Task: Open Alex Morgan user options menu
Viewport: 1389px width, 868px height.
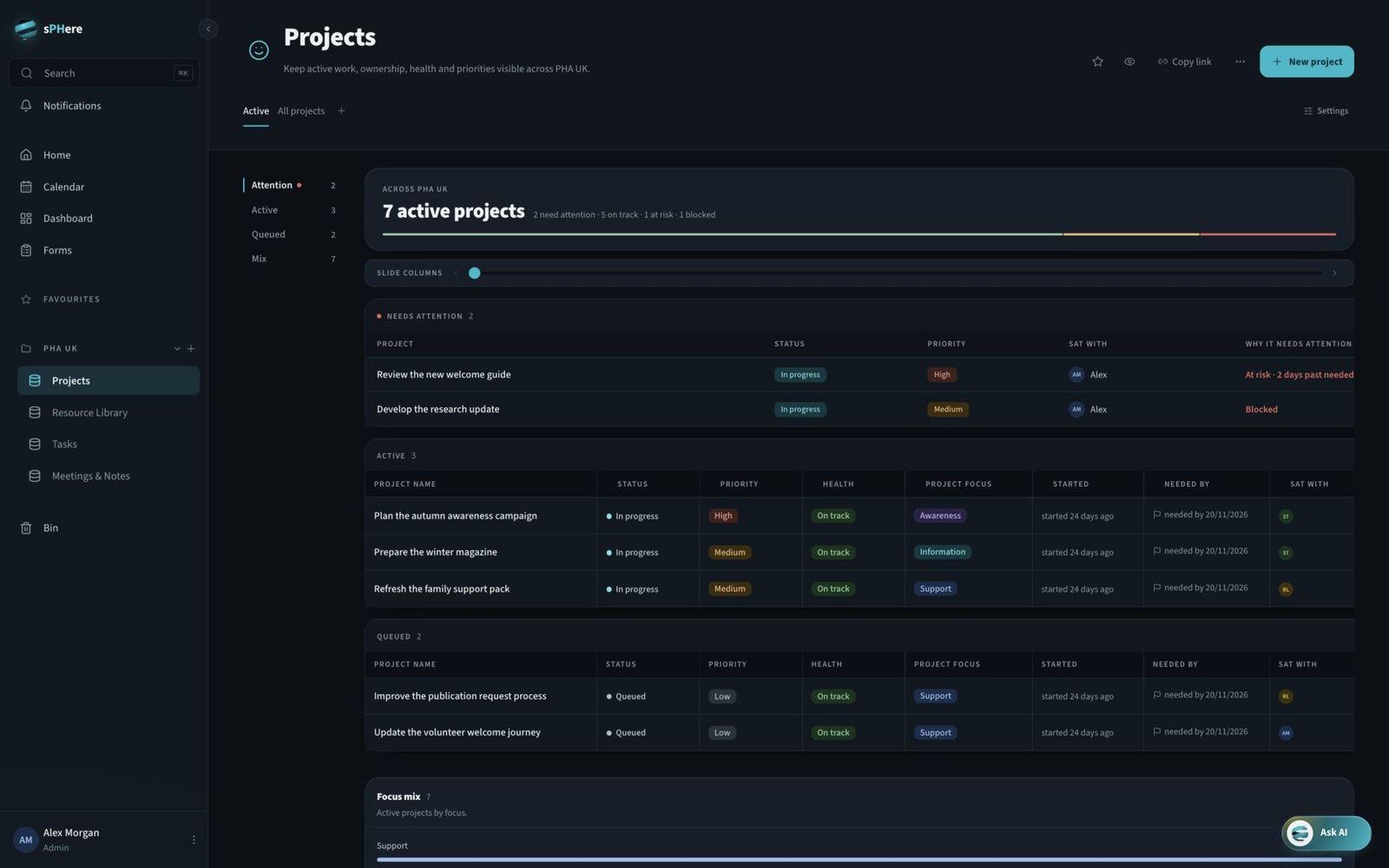Action: pyautogui.click(x=194, y=839)
